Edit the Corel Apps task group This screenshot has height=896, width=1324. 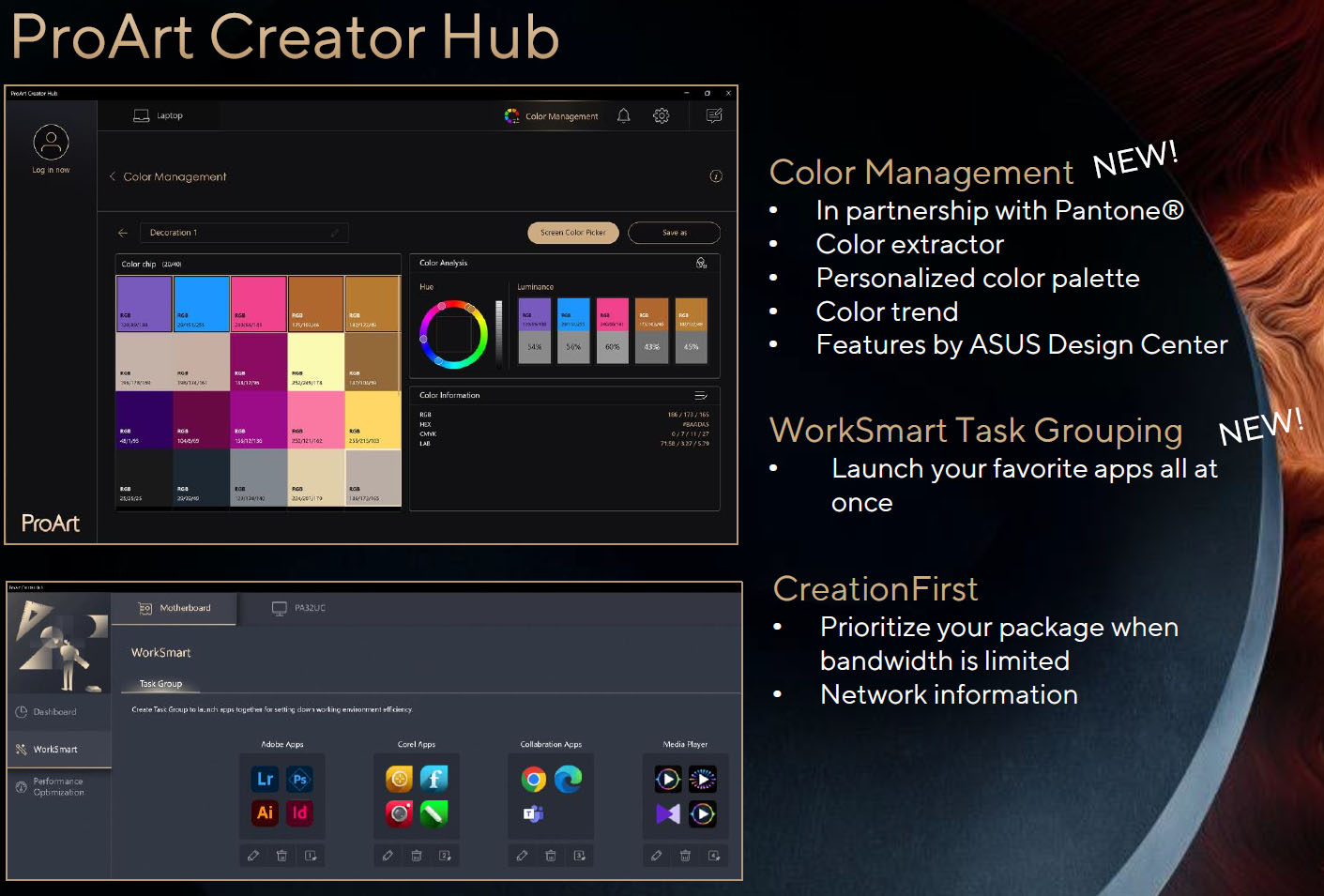click(x=388, y=856)
